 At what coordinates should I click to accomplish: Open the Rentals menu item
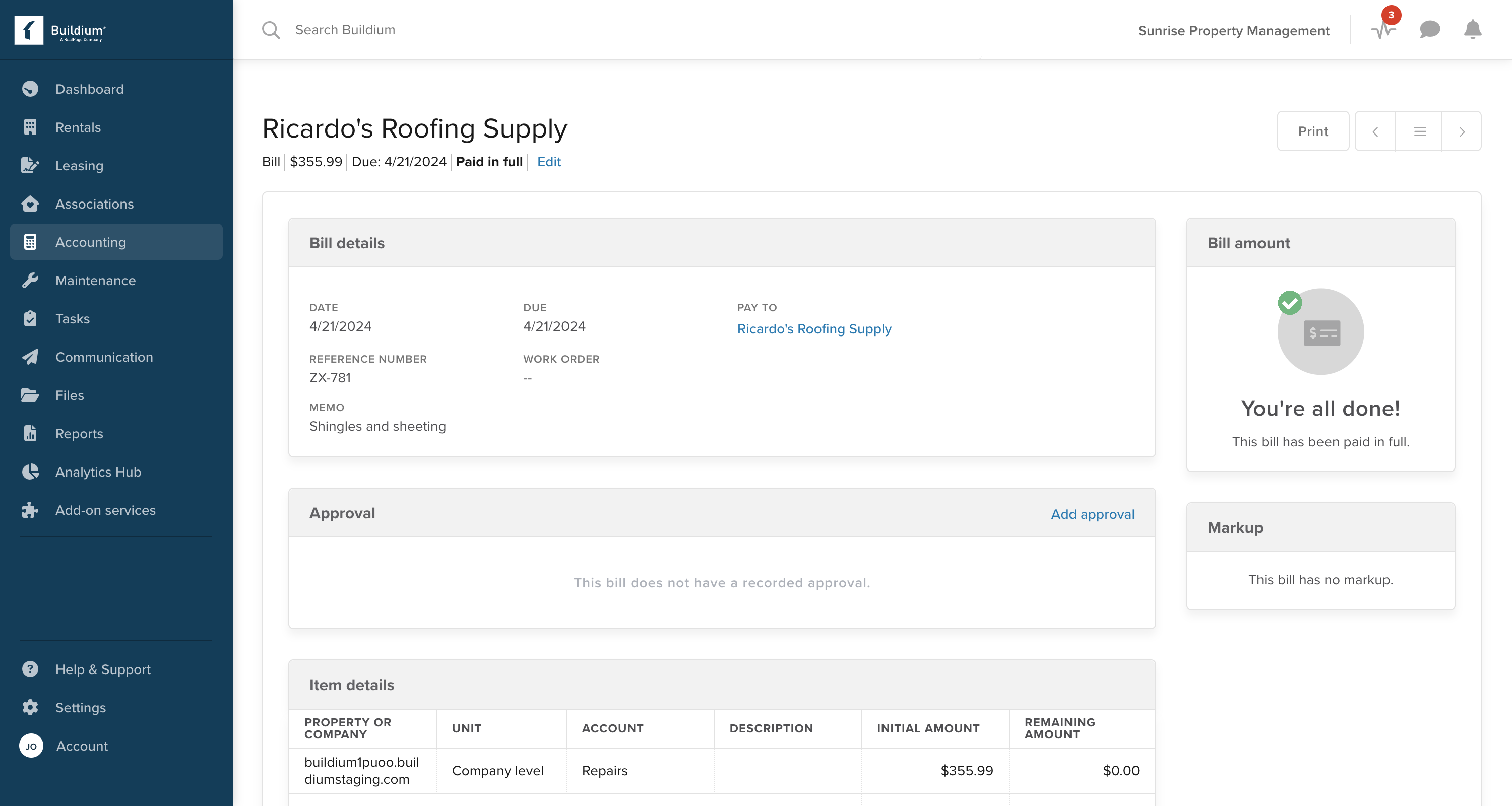tap(116, 127)
